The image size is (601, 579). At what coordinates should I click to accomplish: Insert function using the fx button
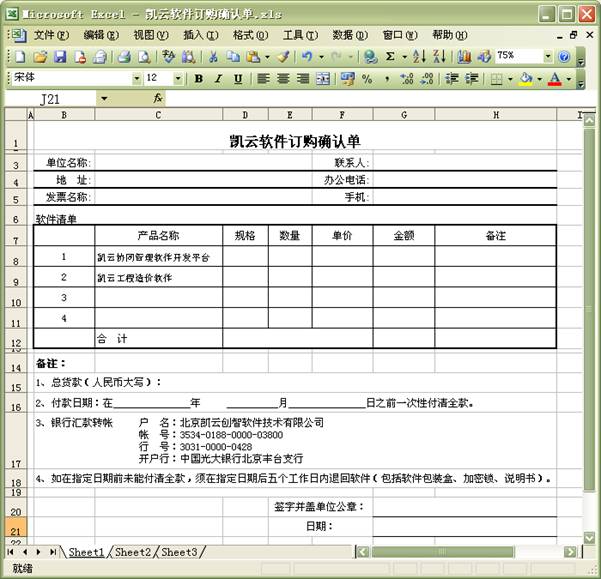pyautogui.click(x=158, y=98)
